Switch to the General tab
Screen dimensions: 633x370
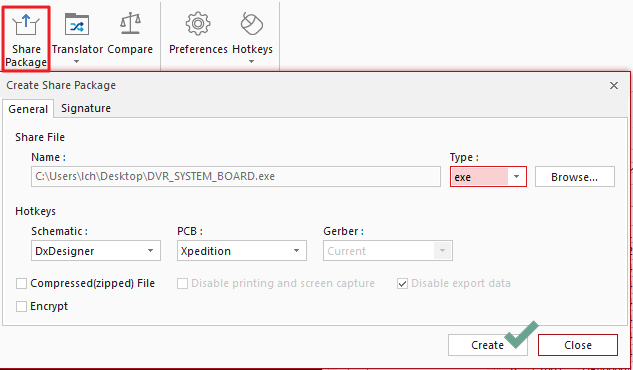(x=28, y=109)
